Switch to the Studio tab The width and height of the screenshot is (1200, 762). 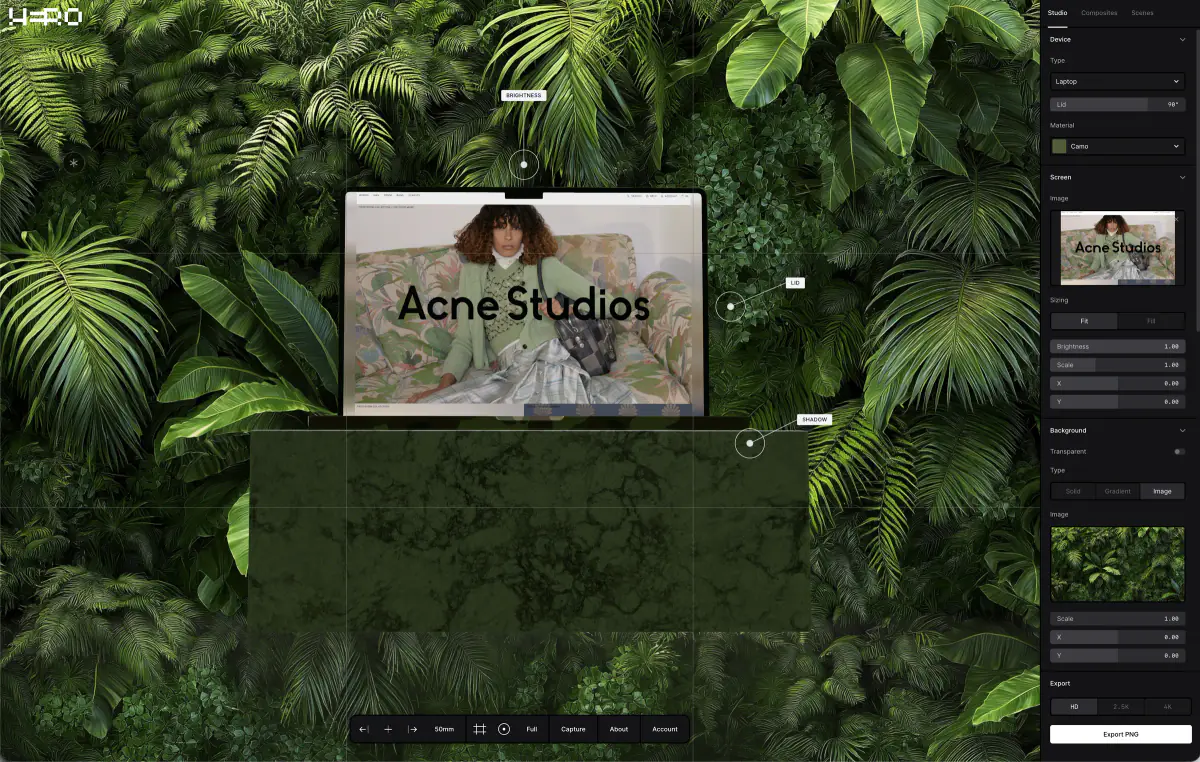coord(1057,13)
